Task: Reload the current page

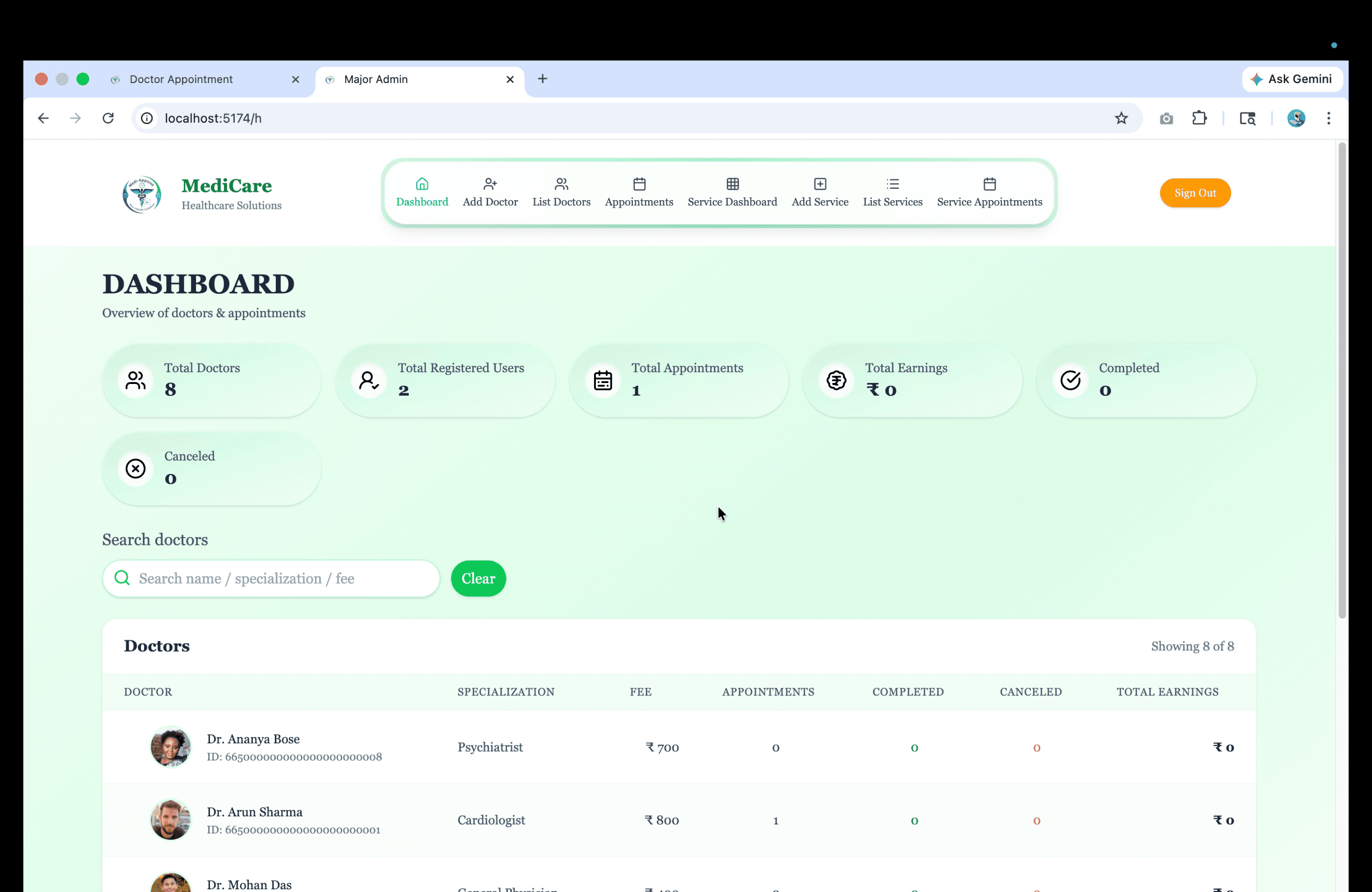Action: 108,118
